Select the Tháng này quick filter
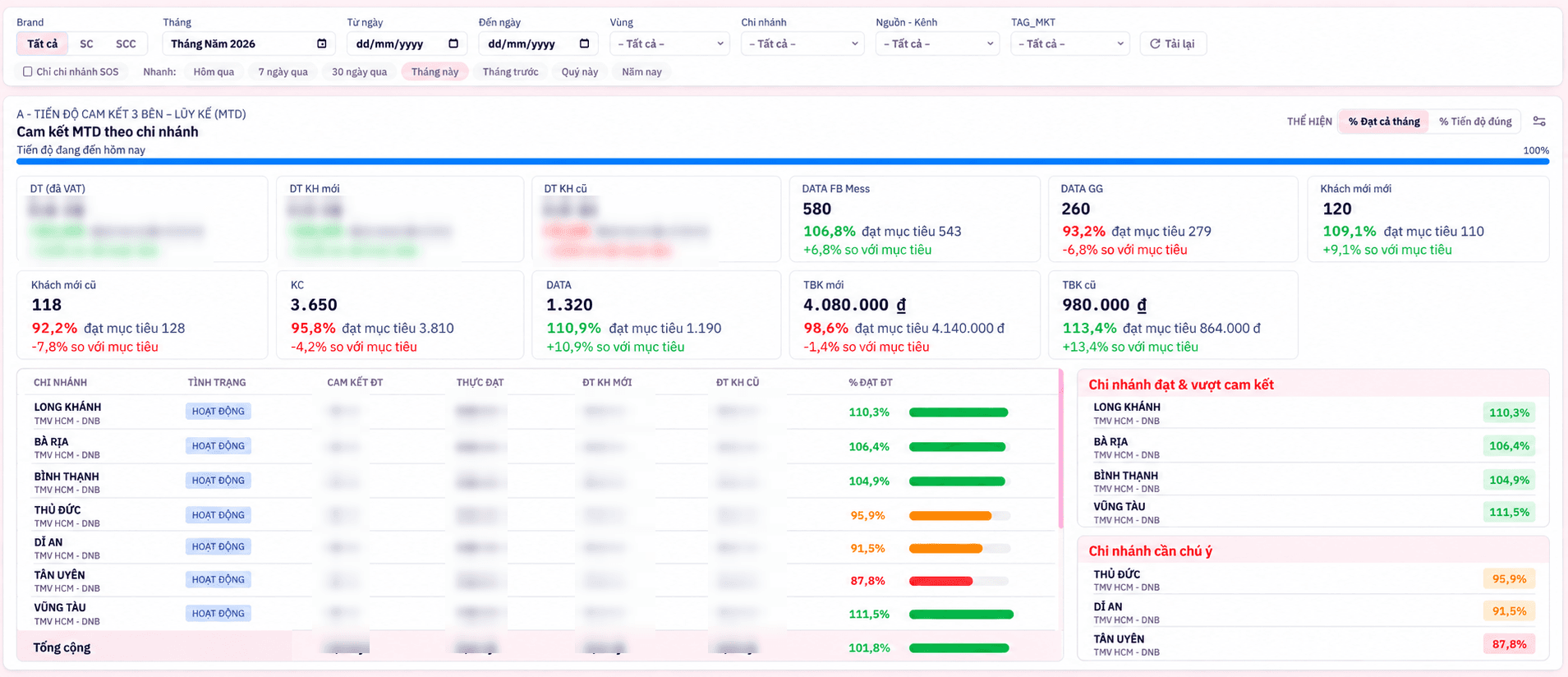The width and height of the screenshot is (1568, 677). click(x=435, y=71)
